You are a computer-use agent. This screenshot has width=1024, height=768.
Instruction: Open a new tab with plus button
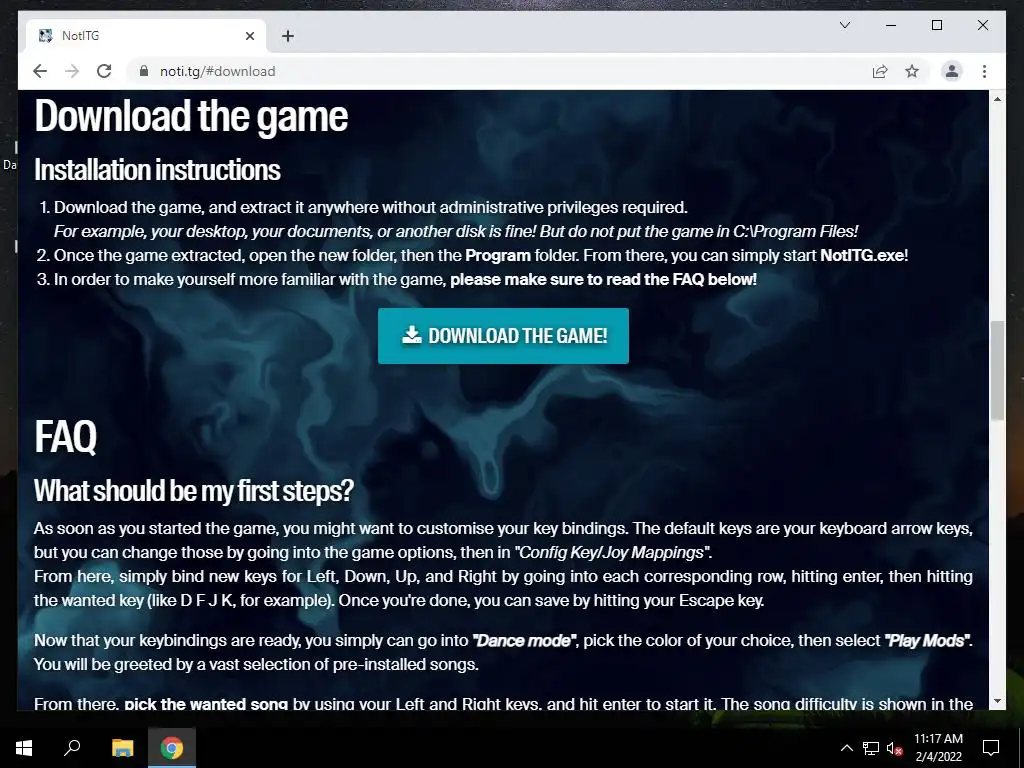[x=288, y=36]
